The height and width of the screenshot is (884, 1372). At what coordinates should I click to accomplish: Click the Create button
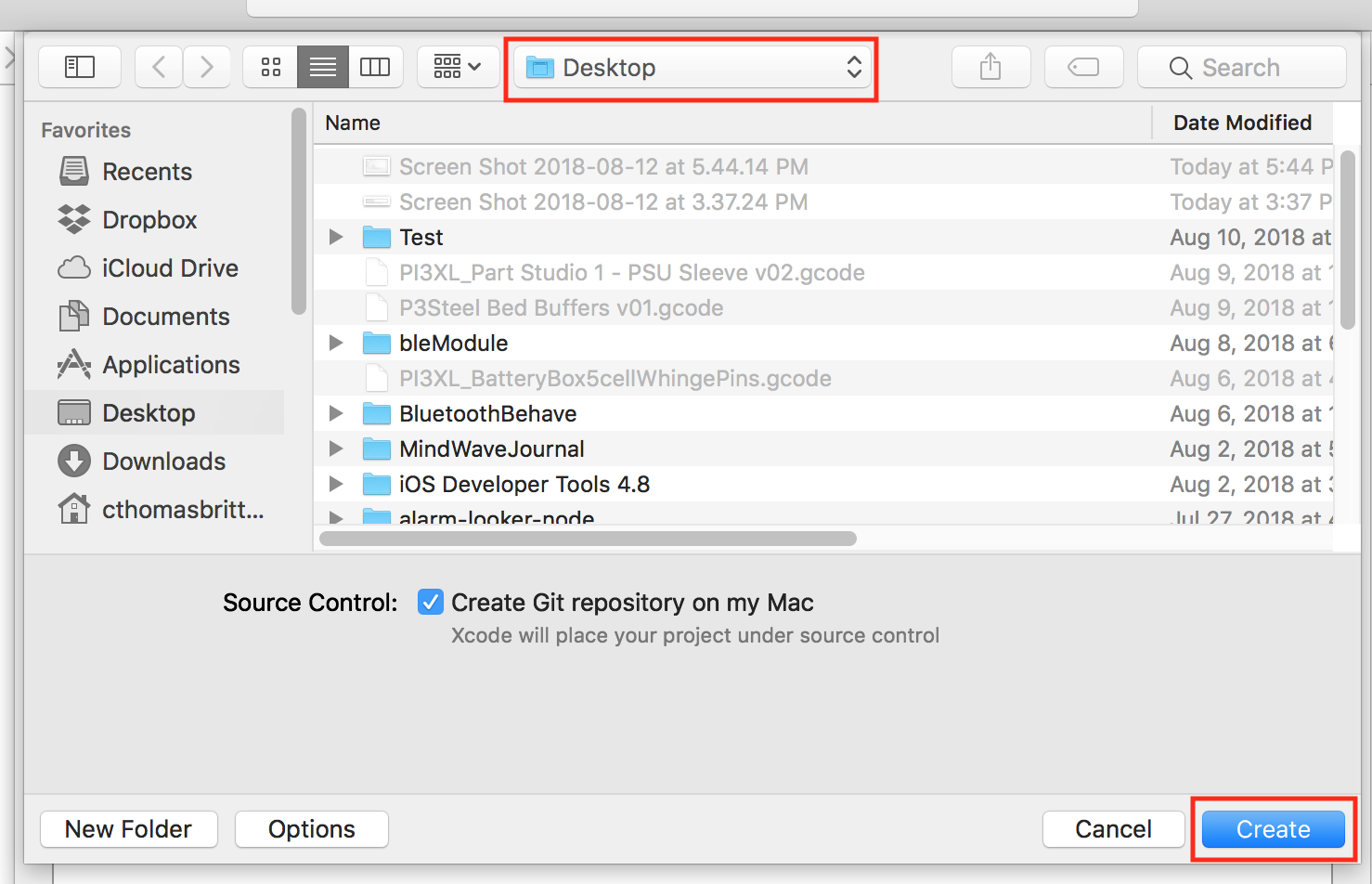(x=1273, y=828)
